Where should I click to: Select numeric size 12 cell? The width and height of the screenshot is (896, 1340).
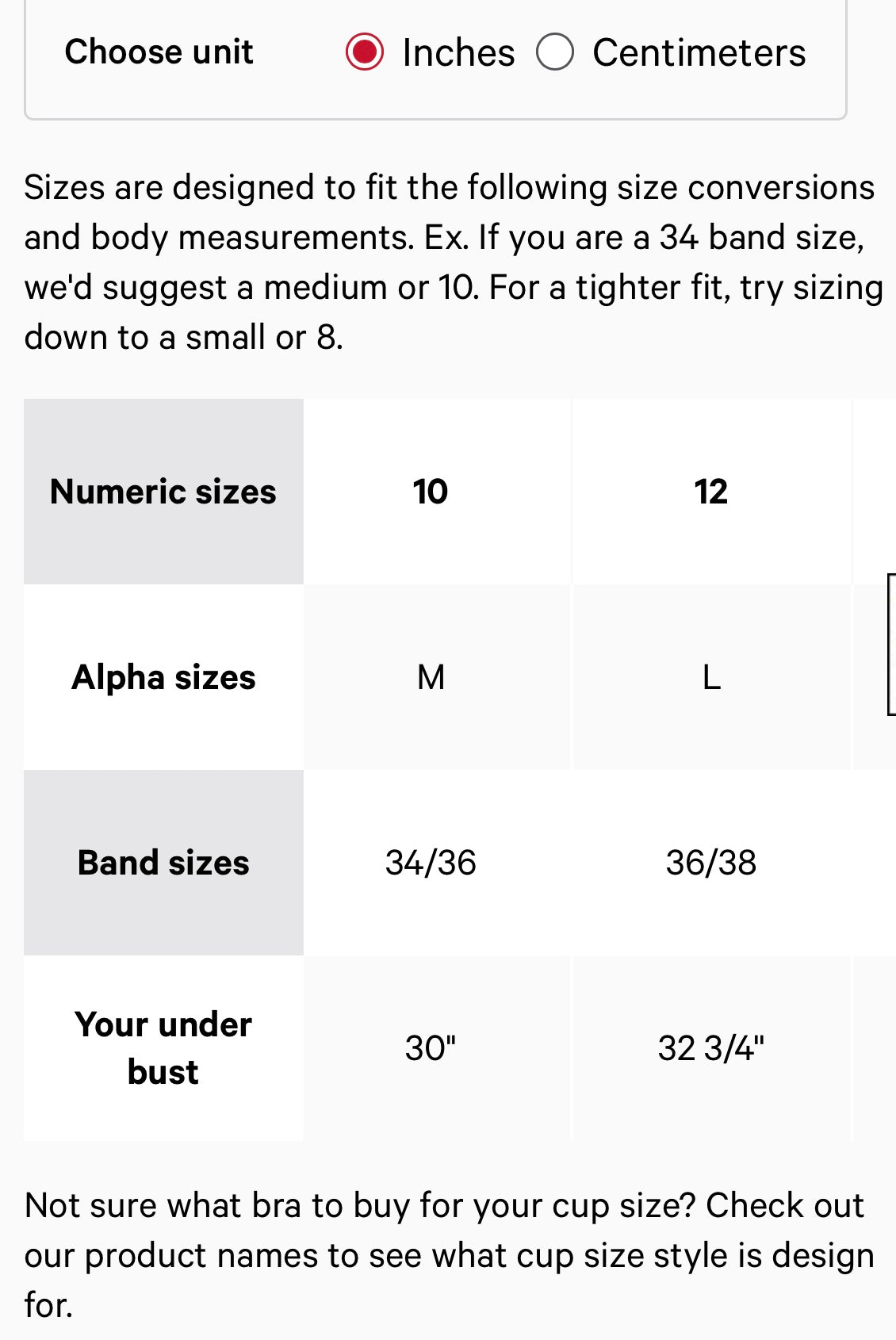[x=711, y=492]
